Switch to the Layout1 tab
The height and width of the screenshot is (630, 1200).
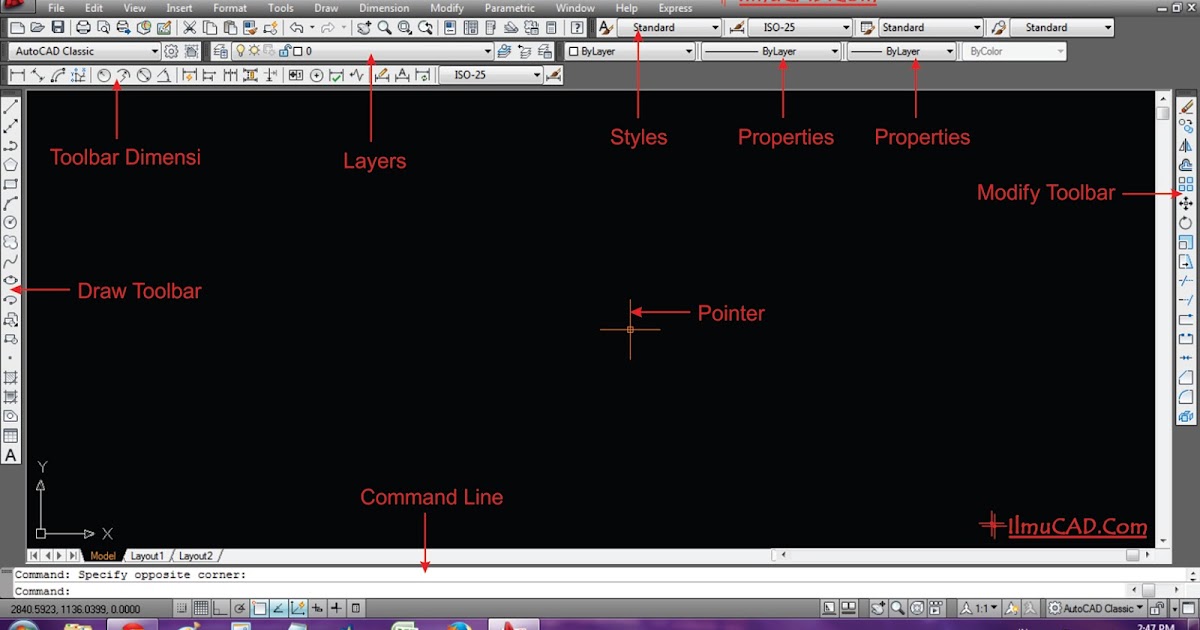148,555
